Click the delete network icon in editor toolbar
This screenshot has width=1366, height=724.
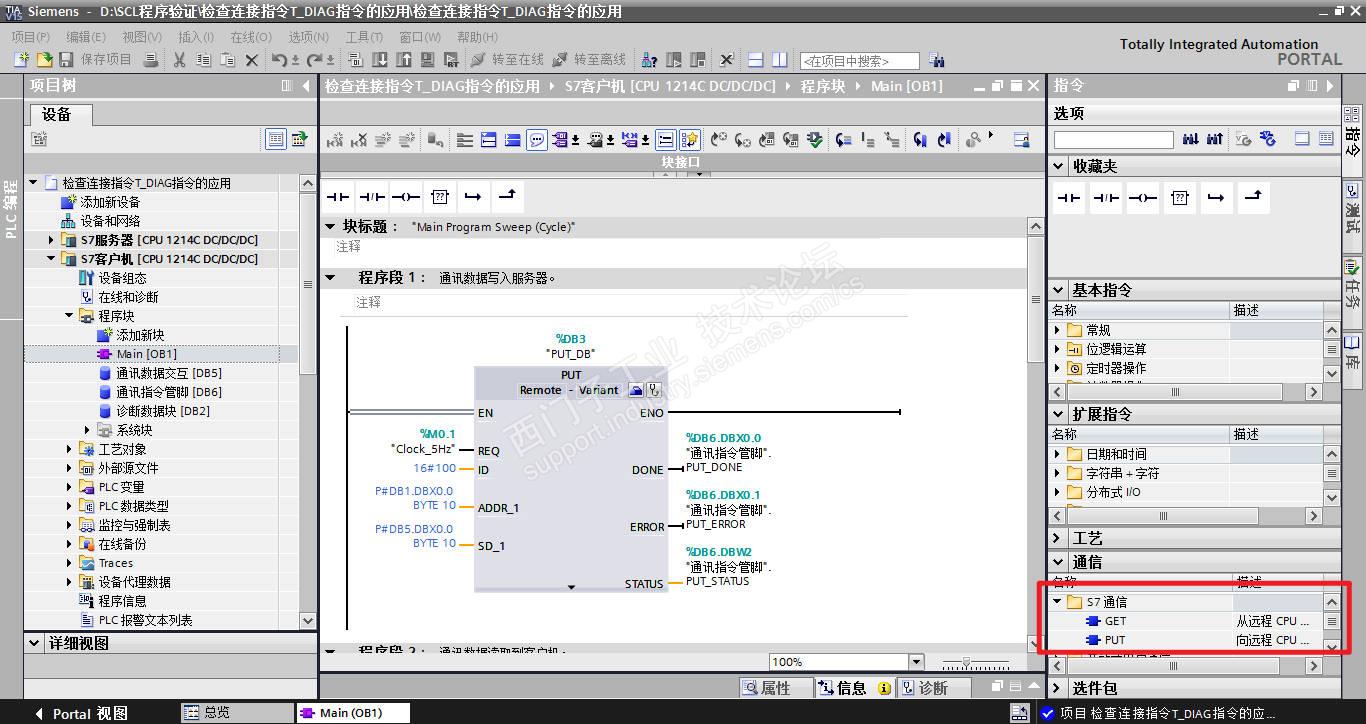(x=358, y=140)
